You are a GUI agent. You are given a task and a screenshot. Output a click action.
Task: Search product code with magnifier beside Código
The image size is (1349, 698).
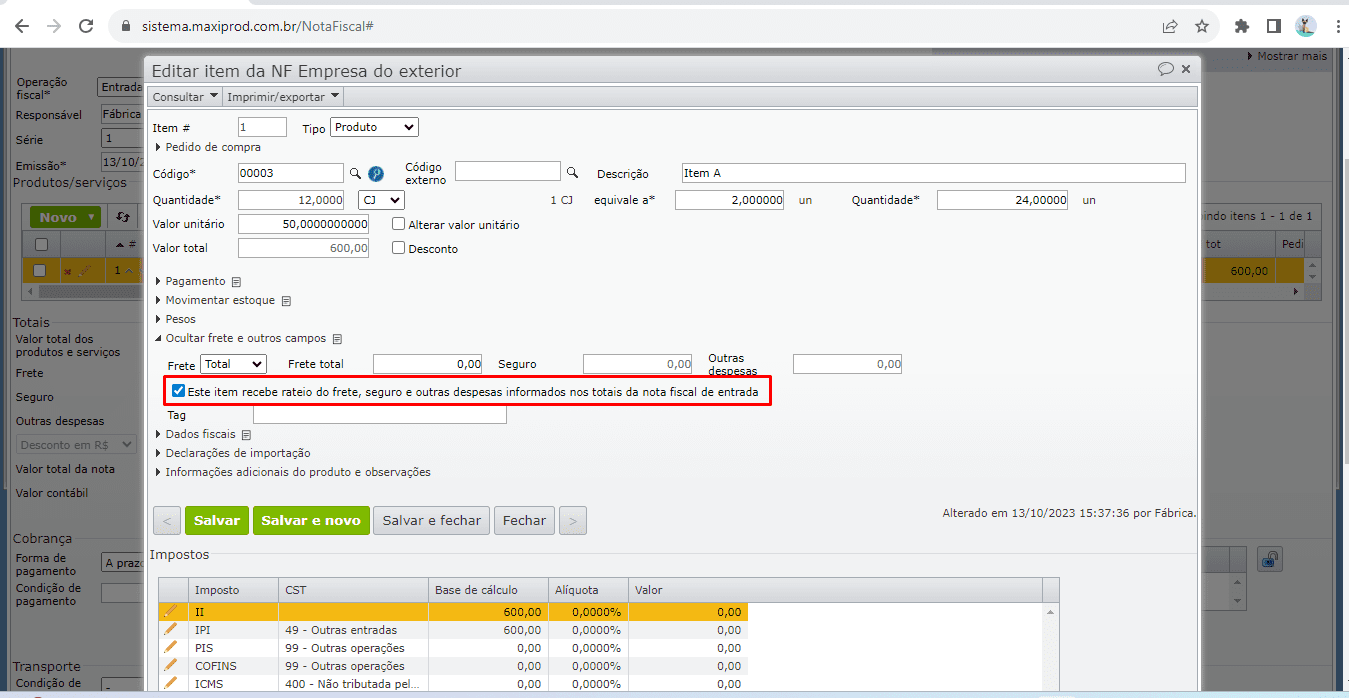355,173
